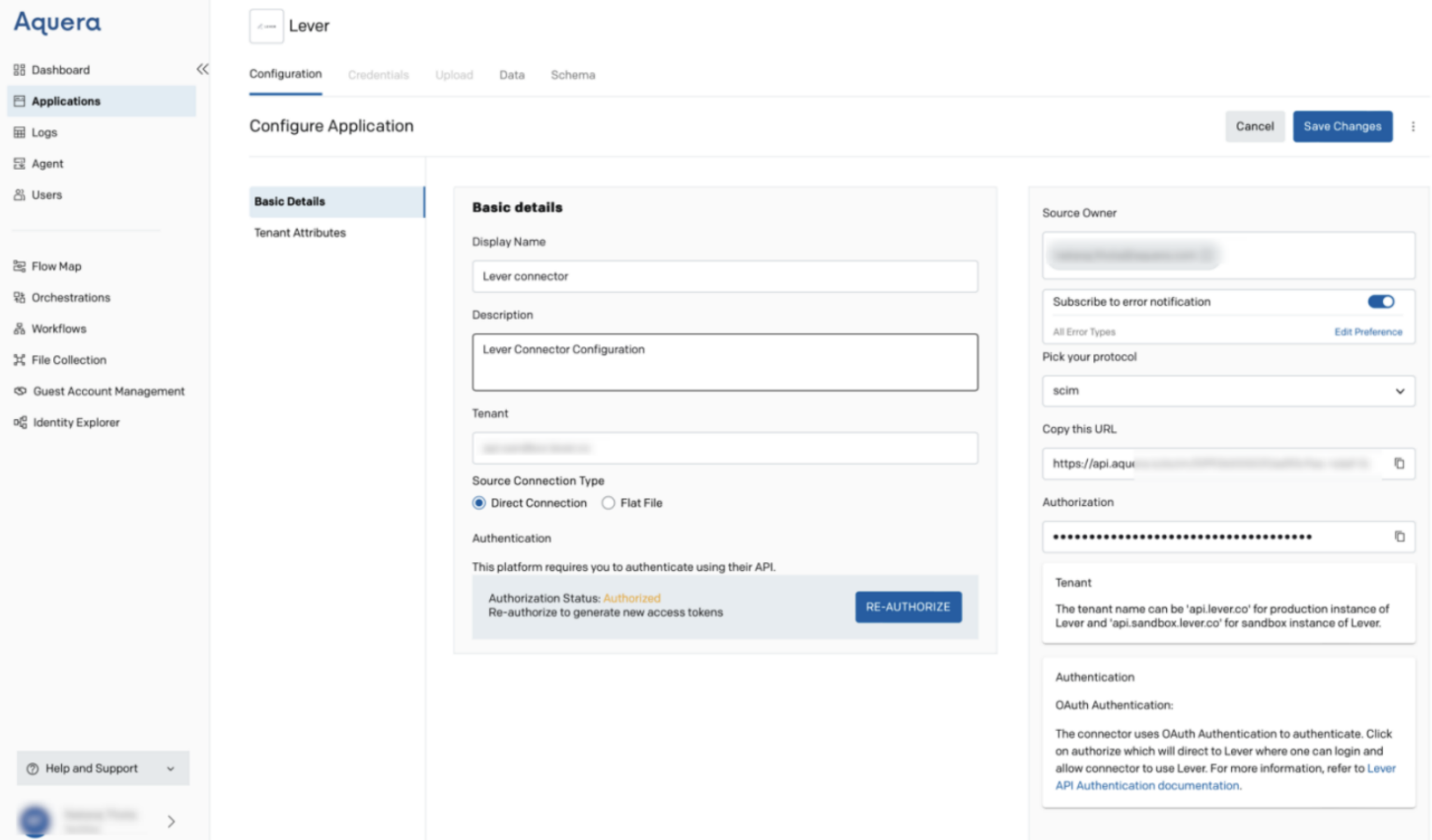Select Direct Connection radio button
Viewport: 1432px width, 840px height.
coord(479,503)
